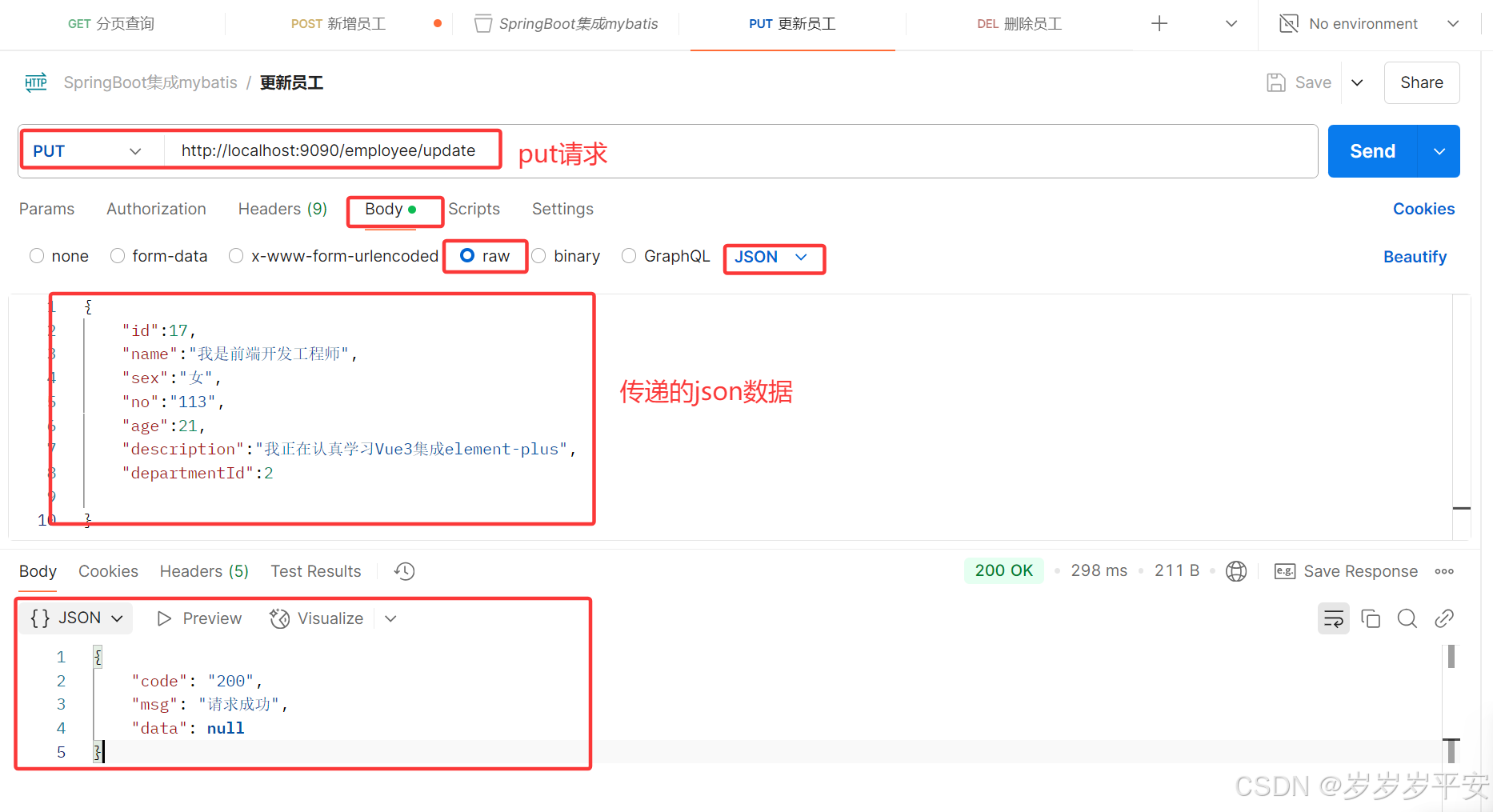1493x812 pixels.
Task: Click inside the request URL field
Action: click(x=328, y=150)
